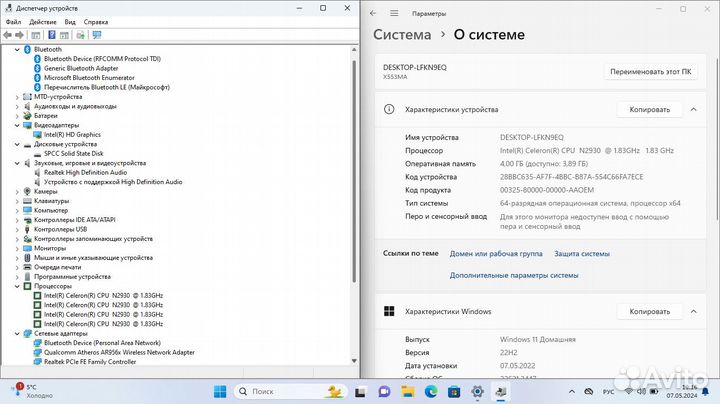Click the Windows Start button
The height and width of the screenshot is (404, 720).
point(220,392)
